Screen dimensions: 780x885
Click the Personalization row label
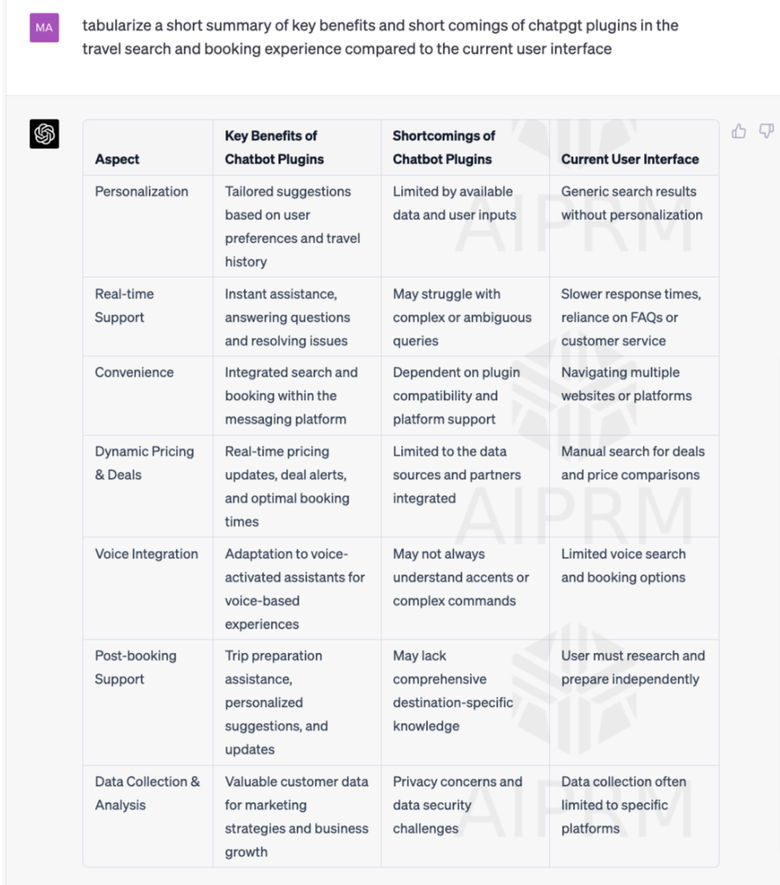141,191
